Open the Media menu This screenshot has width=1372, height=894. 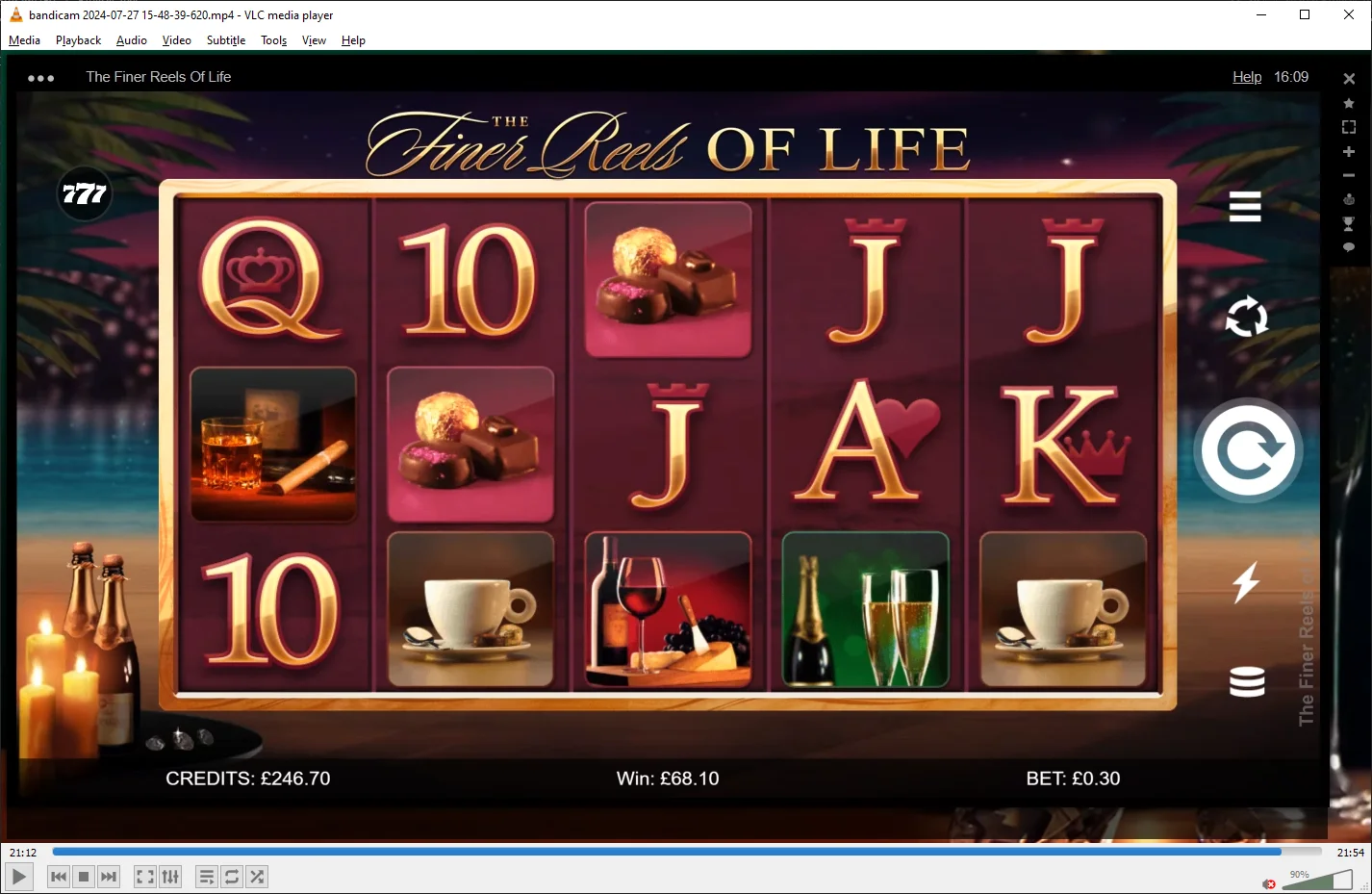[x=24, y=40]
